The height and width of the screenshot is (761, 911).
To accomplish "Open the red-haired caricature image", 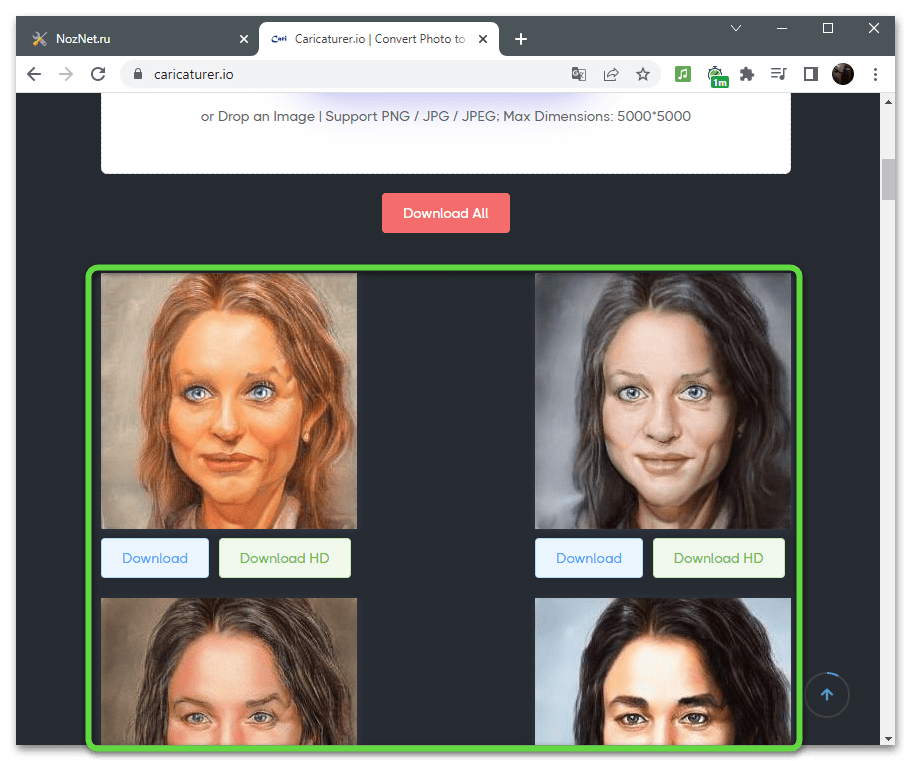I will click(x=229, y=401).
